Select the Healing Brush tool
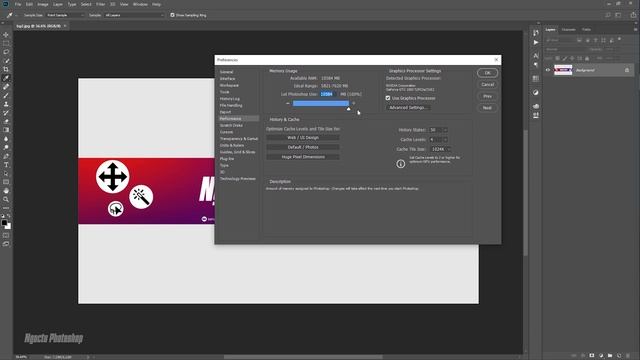Image resolution: width=640 pixels, height=360 pixels. 6,87
